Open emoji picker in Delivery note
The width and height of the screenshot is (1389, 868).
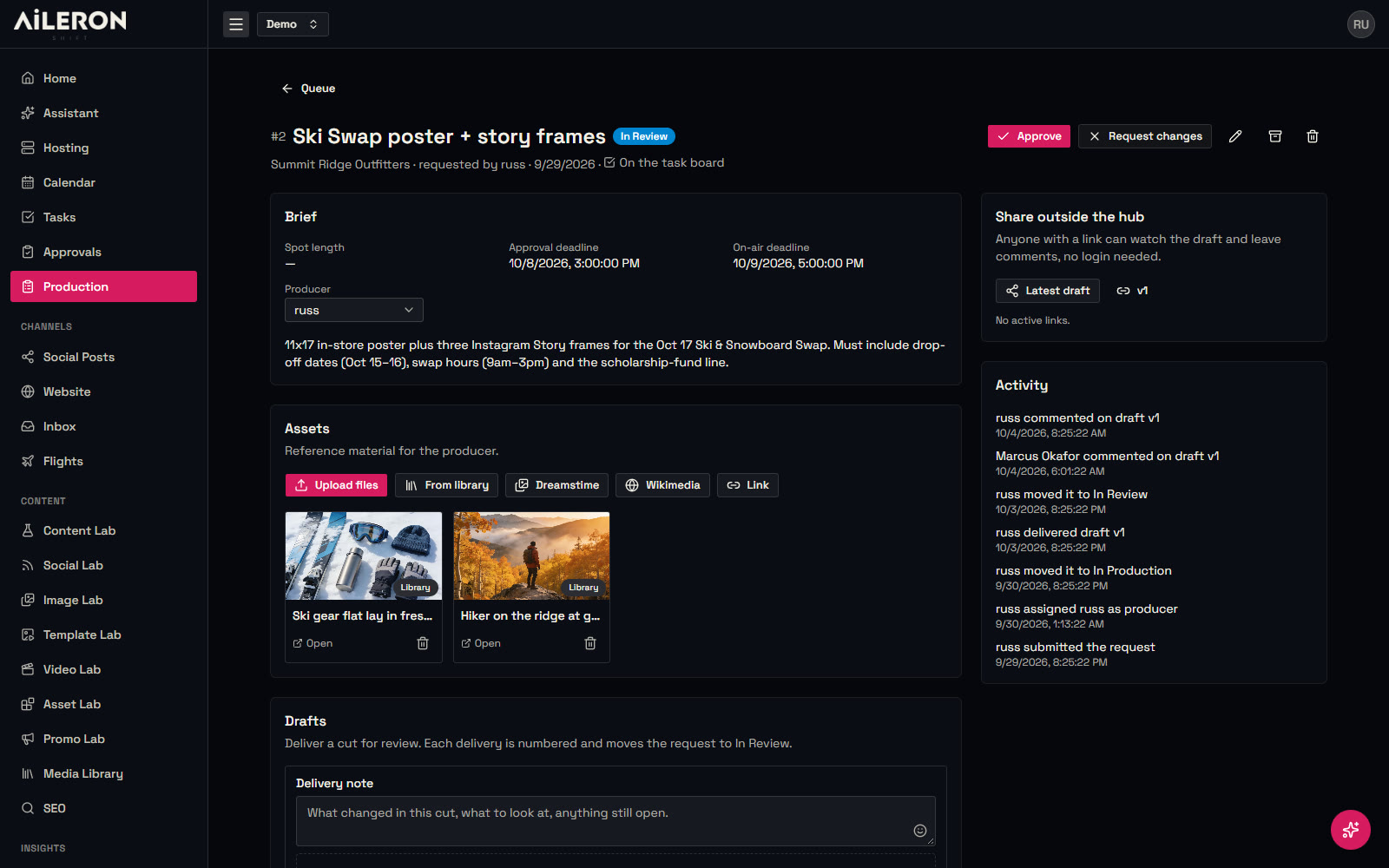pyautogui.click(x=920, y=831)
